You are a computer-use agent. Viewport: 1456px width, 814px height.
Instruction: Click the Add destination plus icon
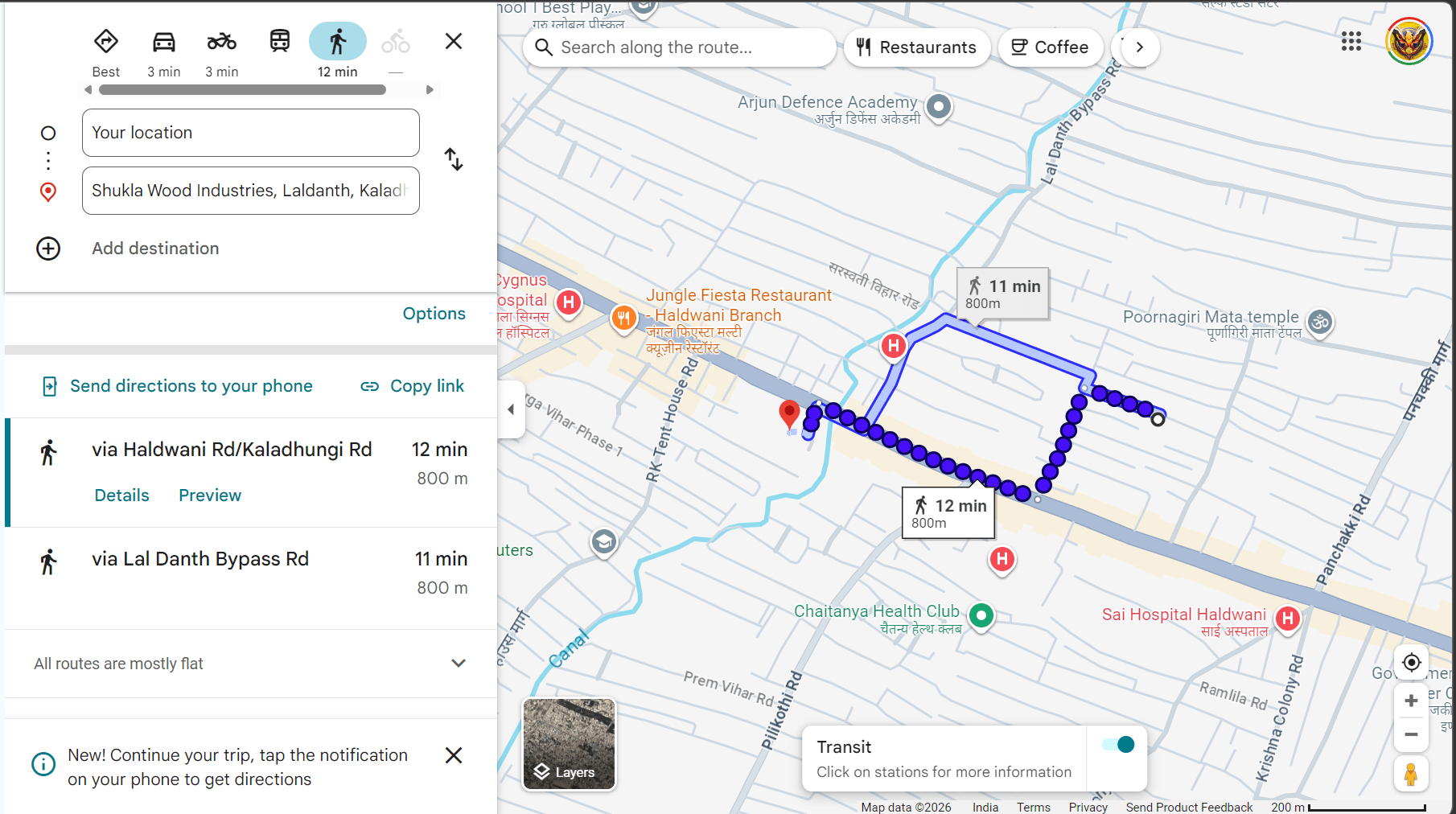click(x=48, y=249)
